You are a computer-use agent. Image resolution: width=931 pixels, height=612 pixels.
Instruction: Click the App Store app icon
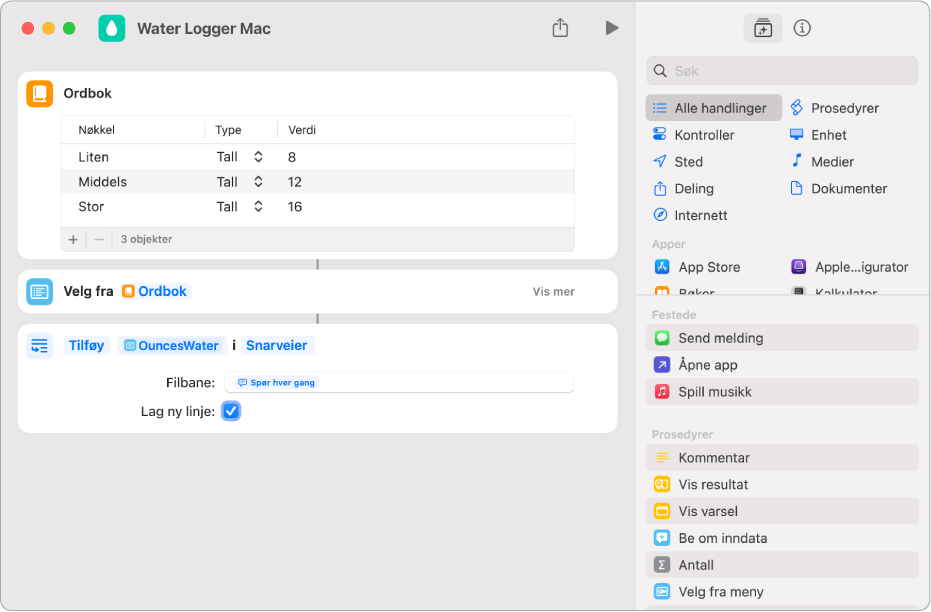pyautogui.click(x=661, y=267)
